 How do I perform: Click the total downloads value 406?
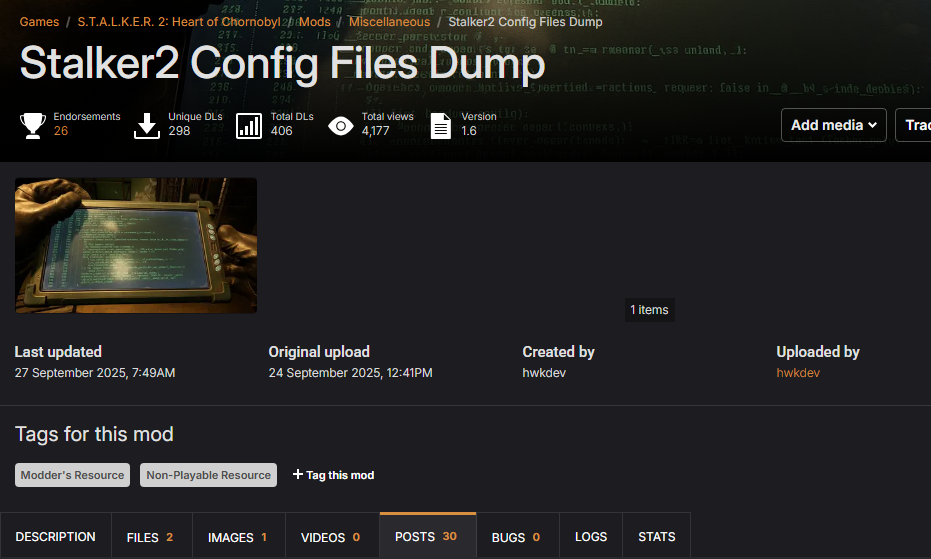281,131
